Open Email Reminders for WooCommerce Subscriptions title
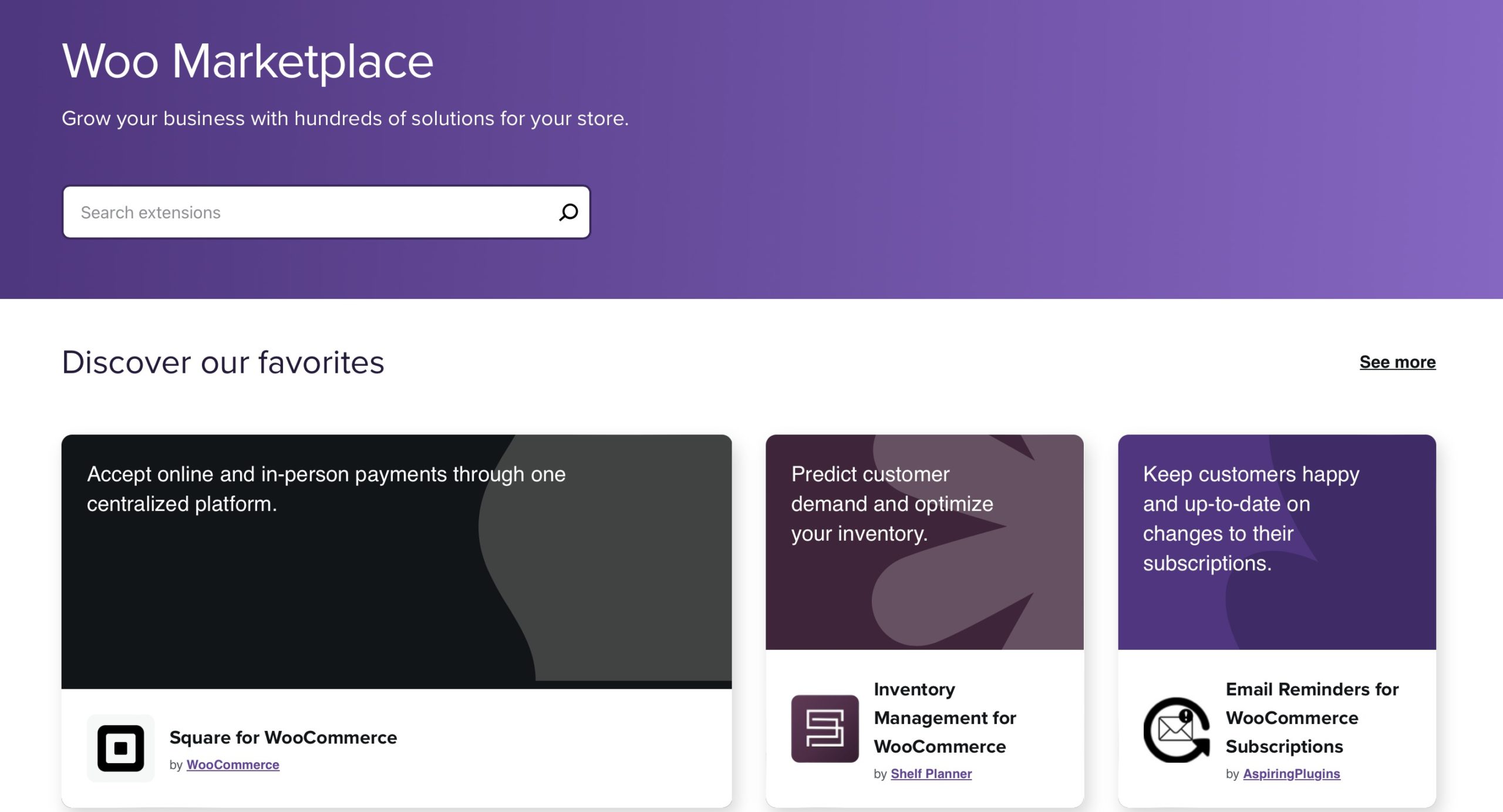This screenshot has height=812, width=1503. click(x=1312, y=717)
